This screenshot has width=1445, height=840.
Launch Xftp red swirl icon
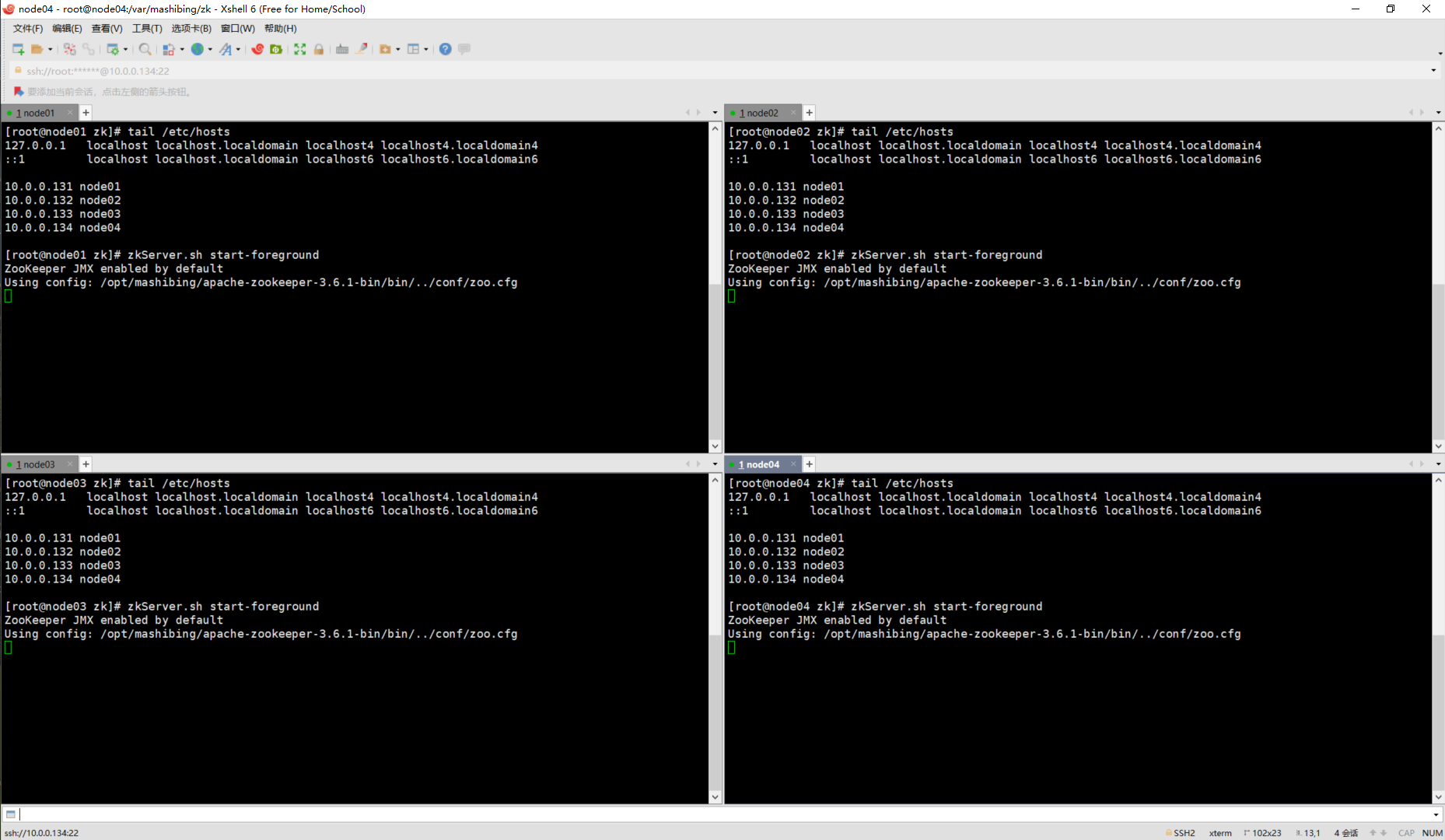pos(257,49)
